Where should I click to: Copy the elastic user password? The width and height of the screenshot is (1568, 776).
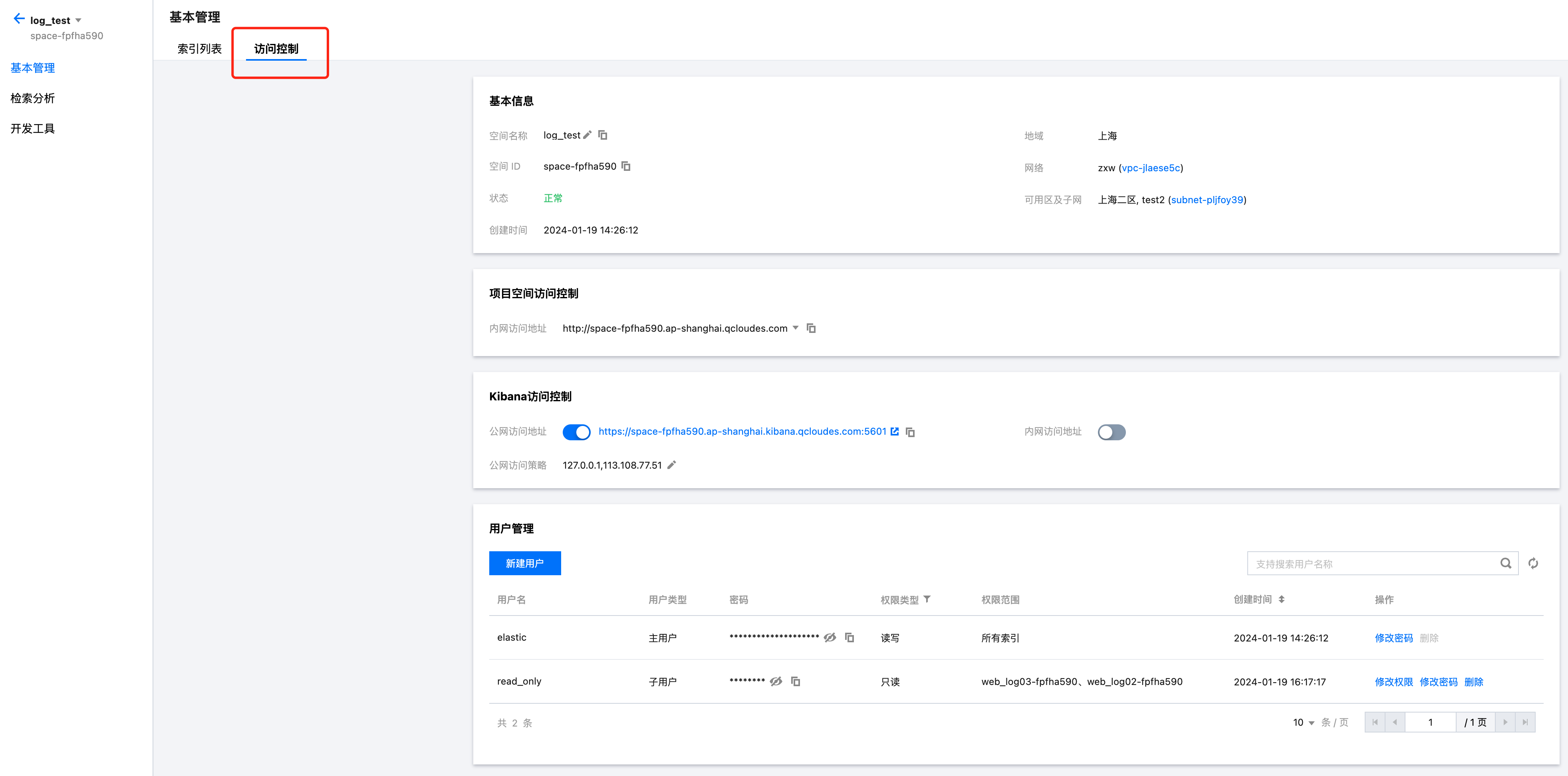[x=849, y=637]
